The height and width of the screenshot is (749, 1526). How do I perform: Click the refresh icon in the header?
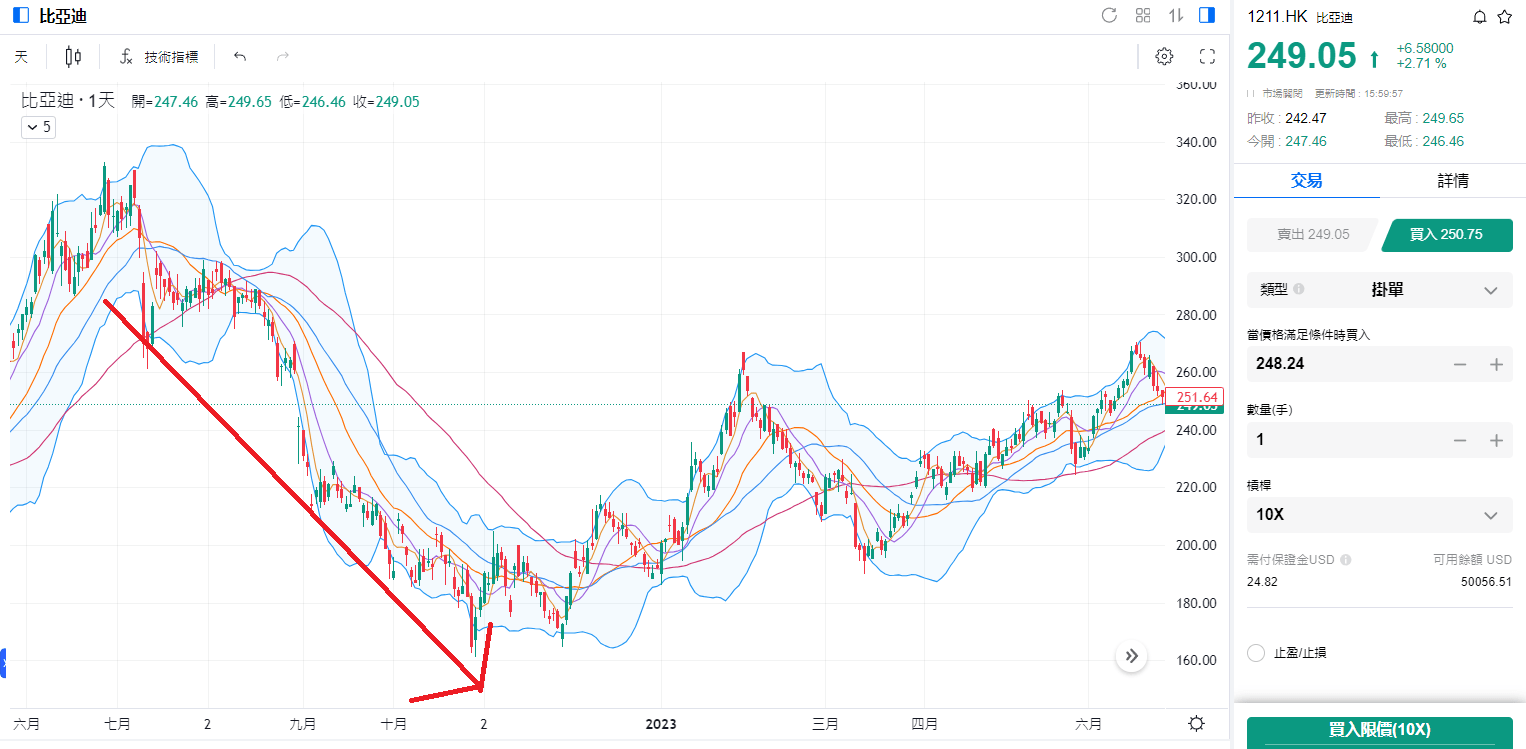[1109, 15]
